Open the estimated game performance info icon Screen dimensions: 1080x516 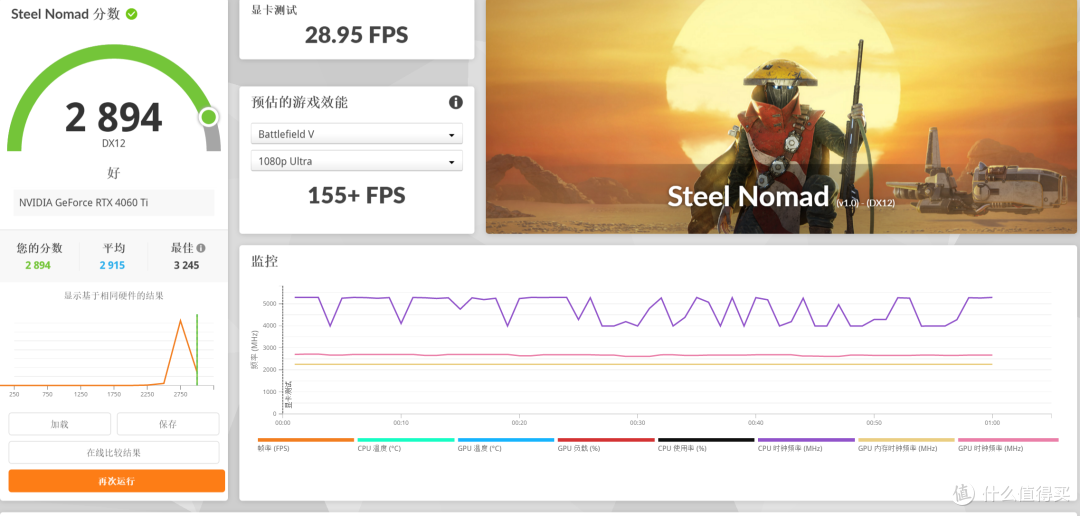pos(456,103)
